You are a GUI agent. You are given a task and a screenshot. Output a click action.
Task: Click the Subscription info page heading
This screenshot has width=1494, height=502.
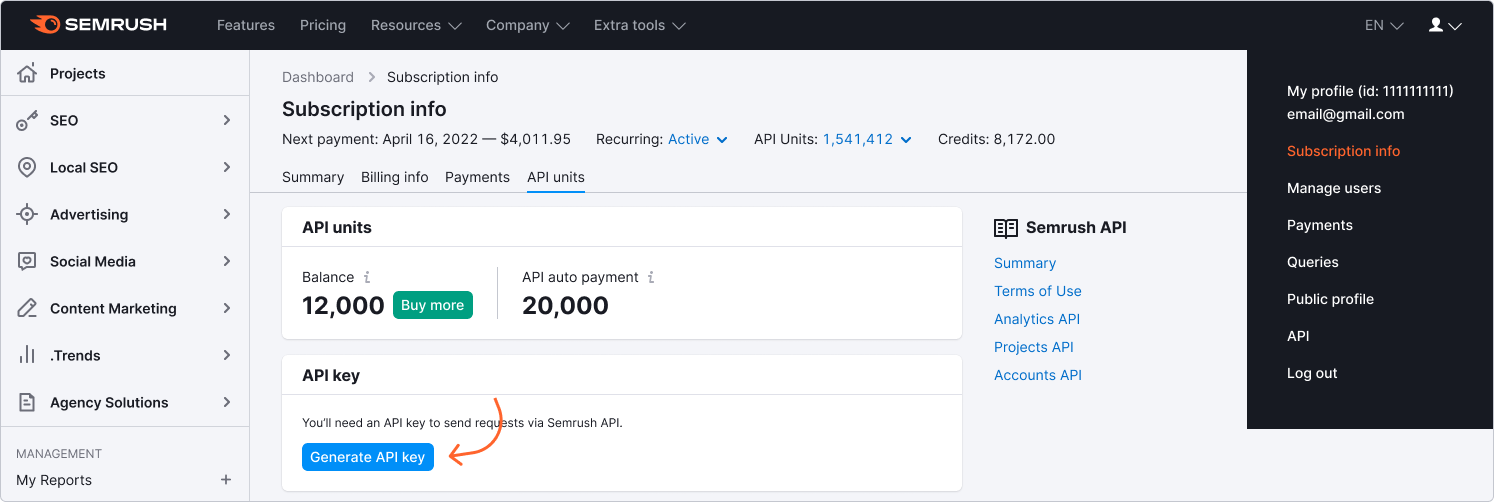click(x=364, y=109)
